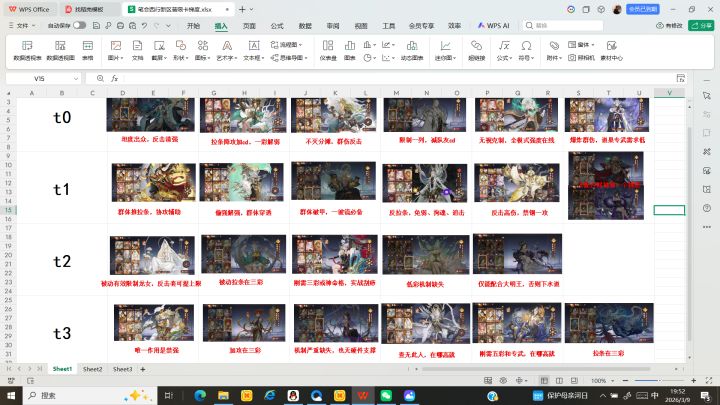Viewport: 720px width, 405px height.
Task: Open a new document tab with plus
Action: [x=242, y=9]
